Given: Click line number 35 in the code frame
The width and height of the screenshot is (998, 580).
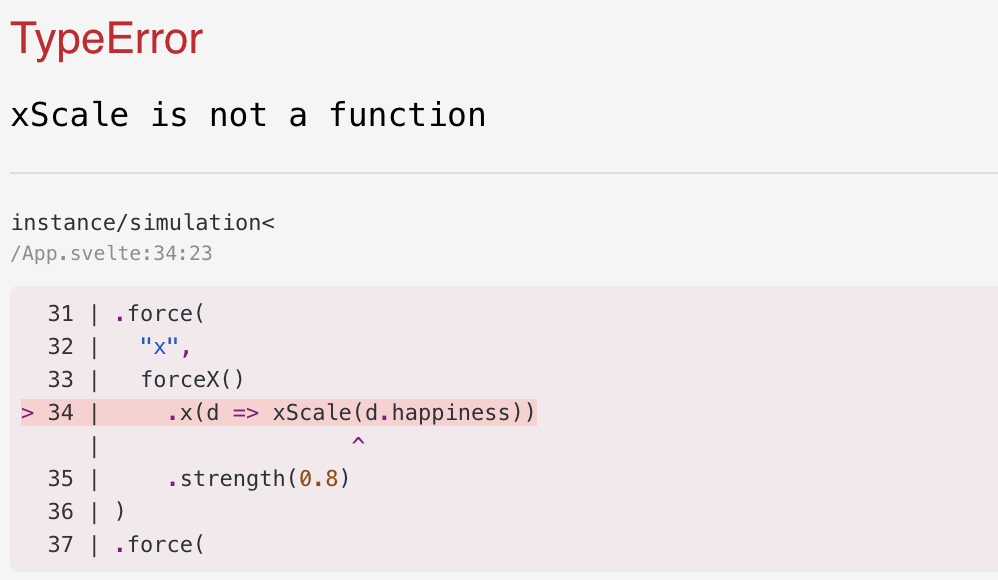Looking at the screenshot, I should (x=60, y=479).
